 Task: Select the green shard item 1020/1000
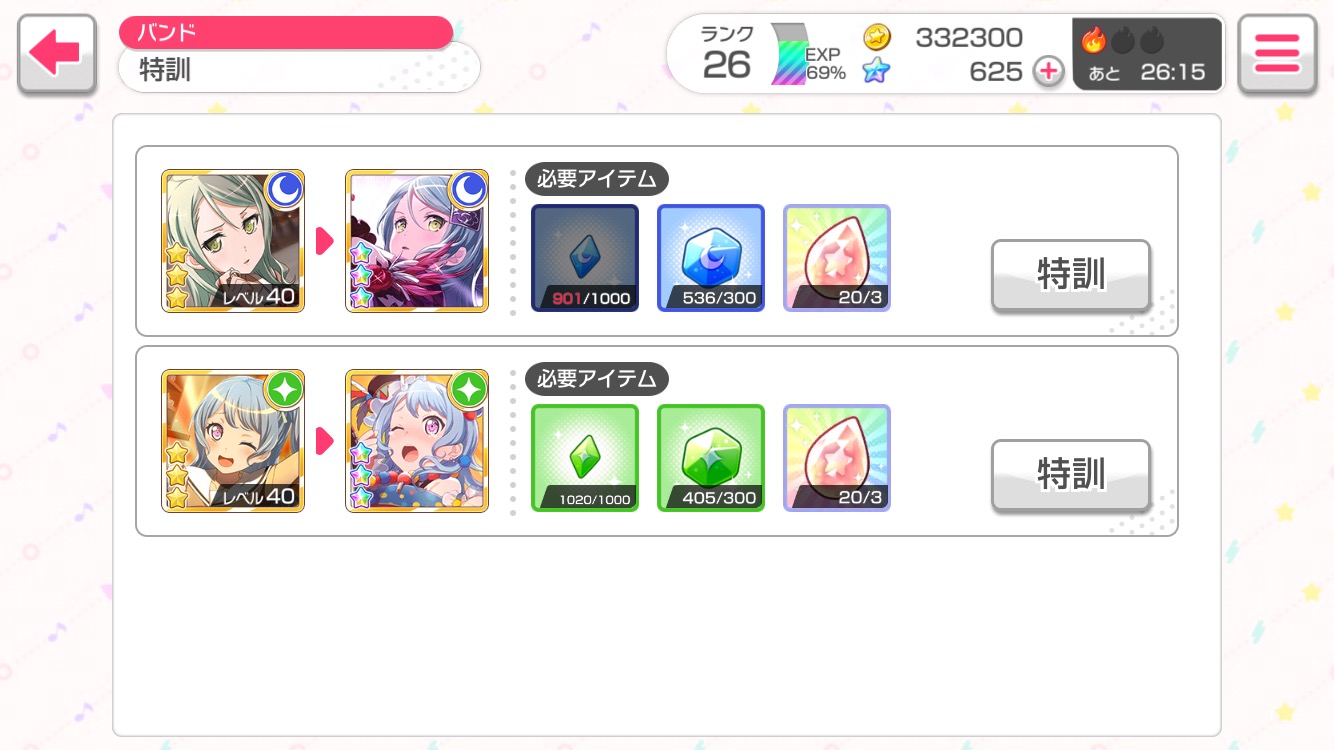pyautogui.click(x=585, y=458)
